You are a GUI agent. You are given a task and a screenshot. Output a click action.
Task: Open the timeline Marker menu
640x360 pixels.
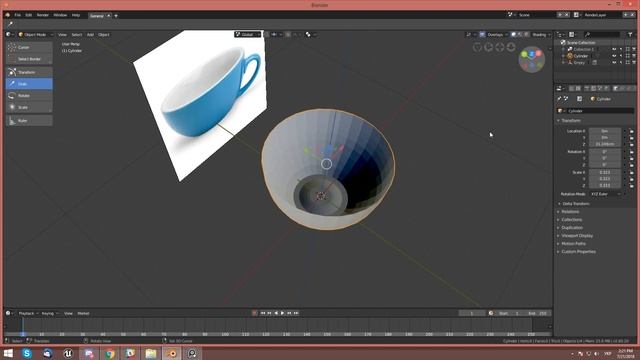(83, 313)
